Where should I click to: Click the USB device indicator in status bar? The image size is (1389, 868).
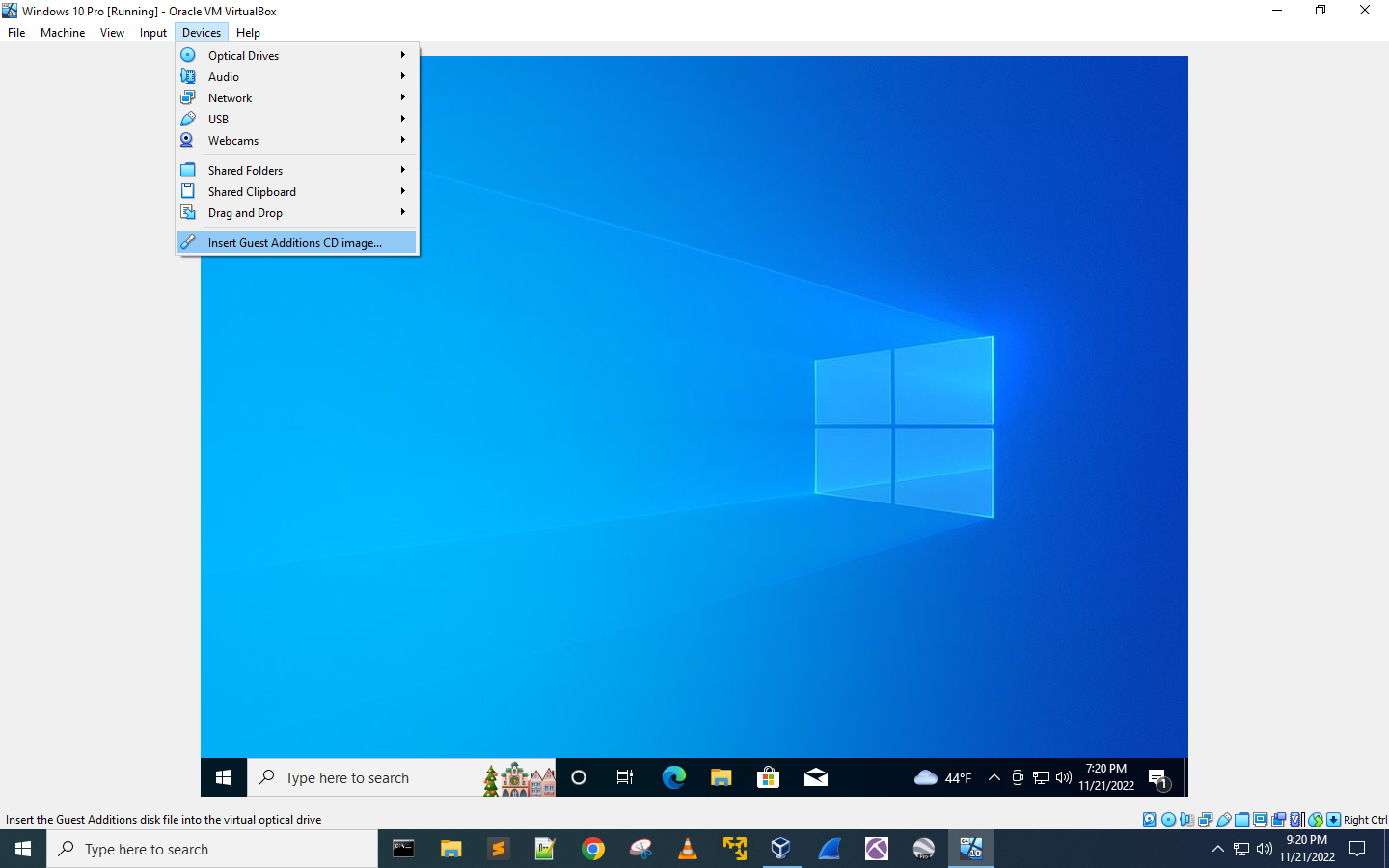(1224, 820)
